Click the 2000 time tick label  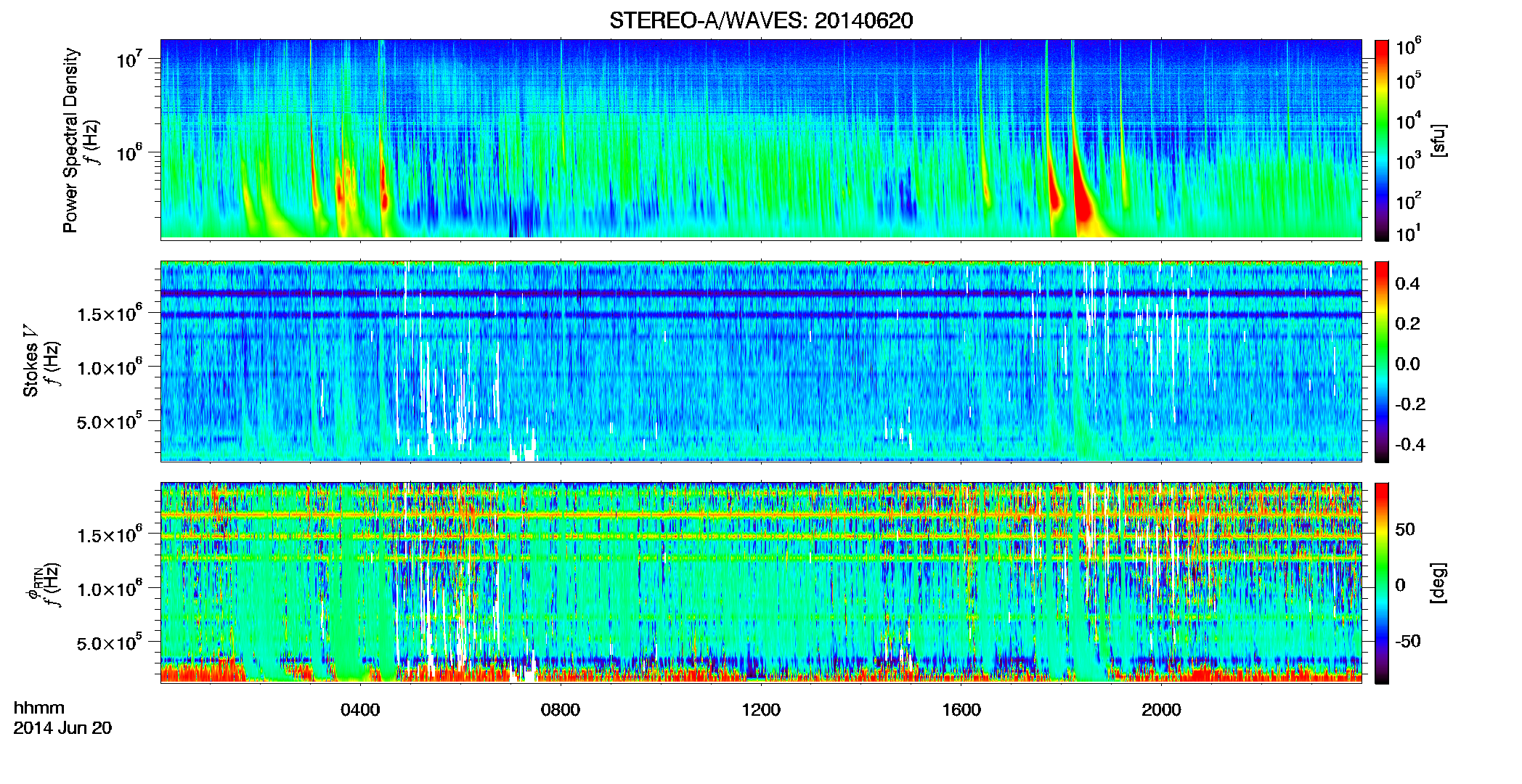click(x=1161, y=710)
